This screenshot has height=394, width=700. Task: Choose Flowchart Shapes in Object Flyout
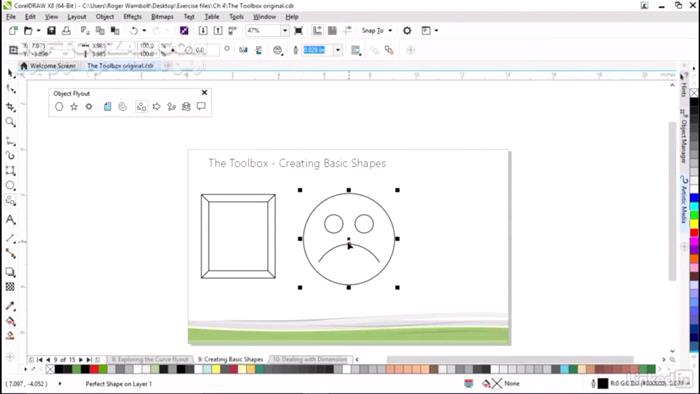[171, 107]
